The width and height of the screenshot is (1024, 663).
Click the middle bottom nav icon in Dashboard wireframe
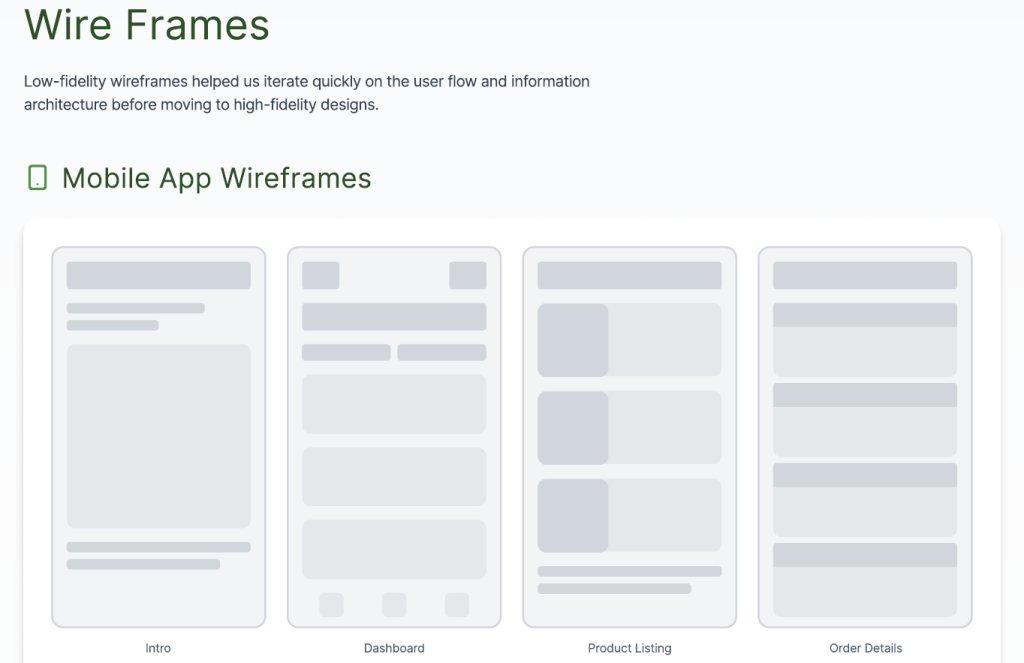tap(394, 605)
